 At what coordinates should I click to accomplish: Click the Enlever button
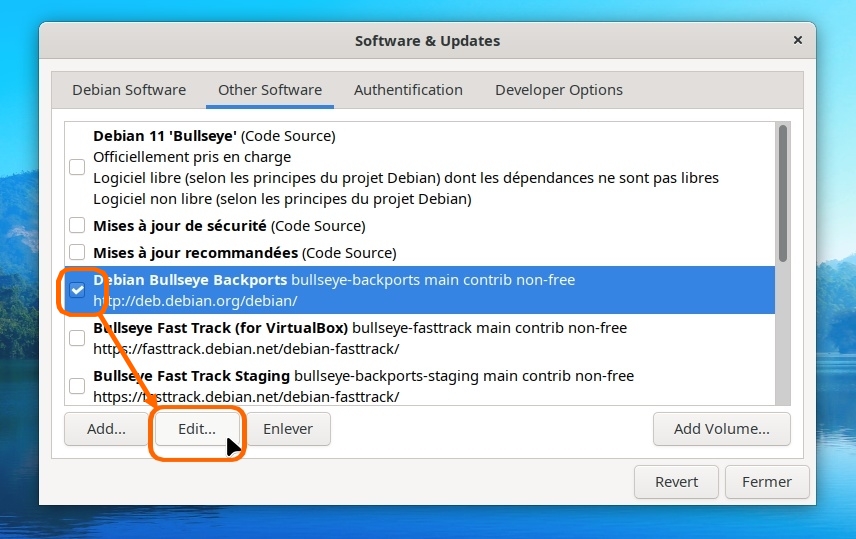tap(288, 429)
